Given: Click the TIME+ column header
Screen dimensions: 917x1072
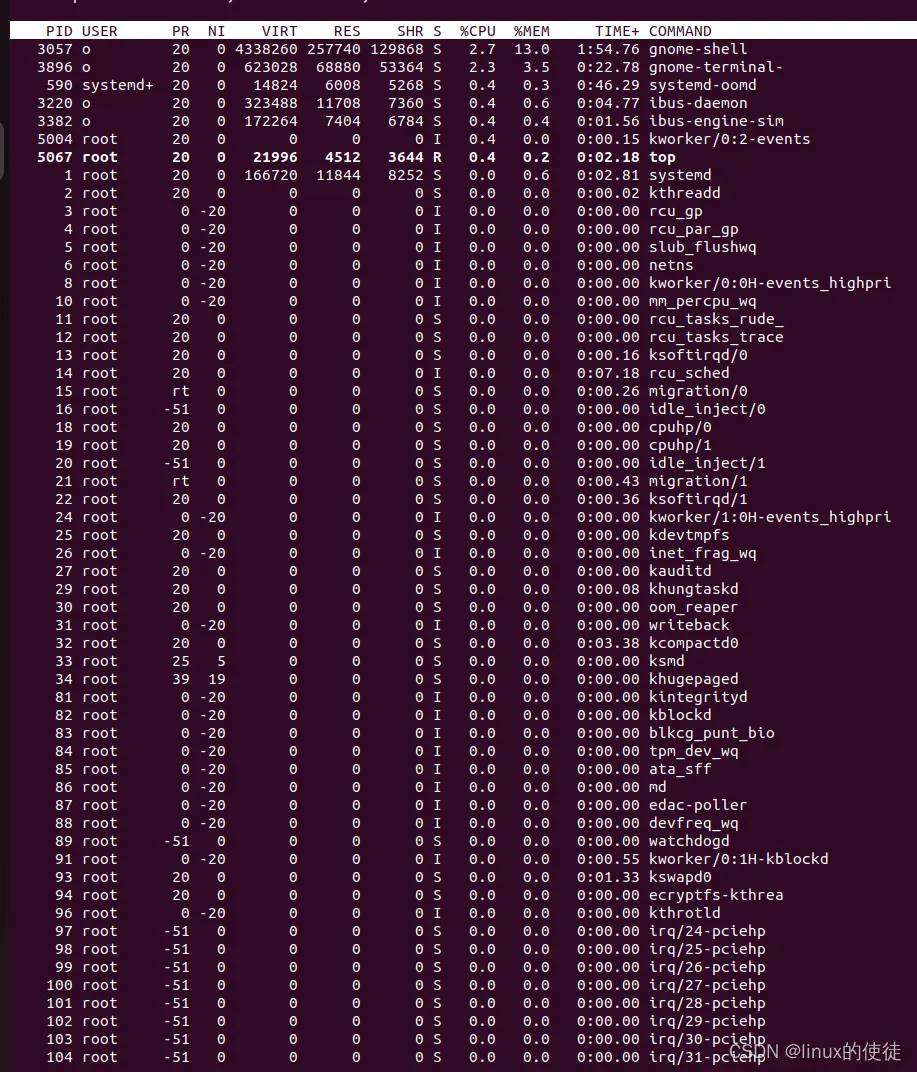Looking at the screenshot, I should [x=617, y=31].
